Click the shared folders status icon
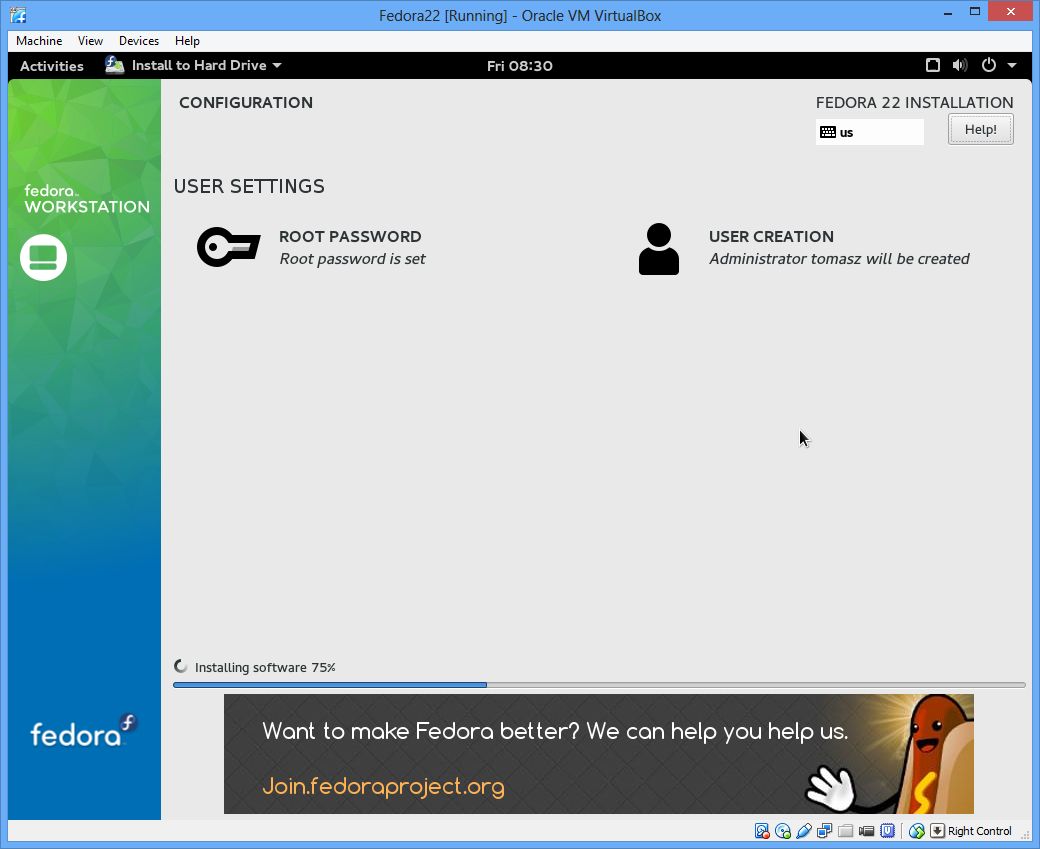 pyautogui.click(x=845, y=830)
